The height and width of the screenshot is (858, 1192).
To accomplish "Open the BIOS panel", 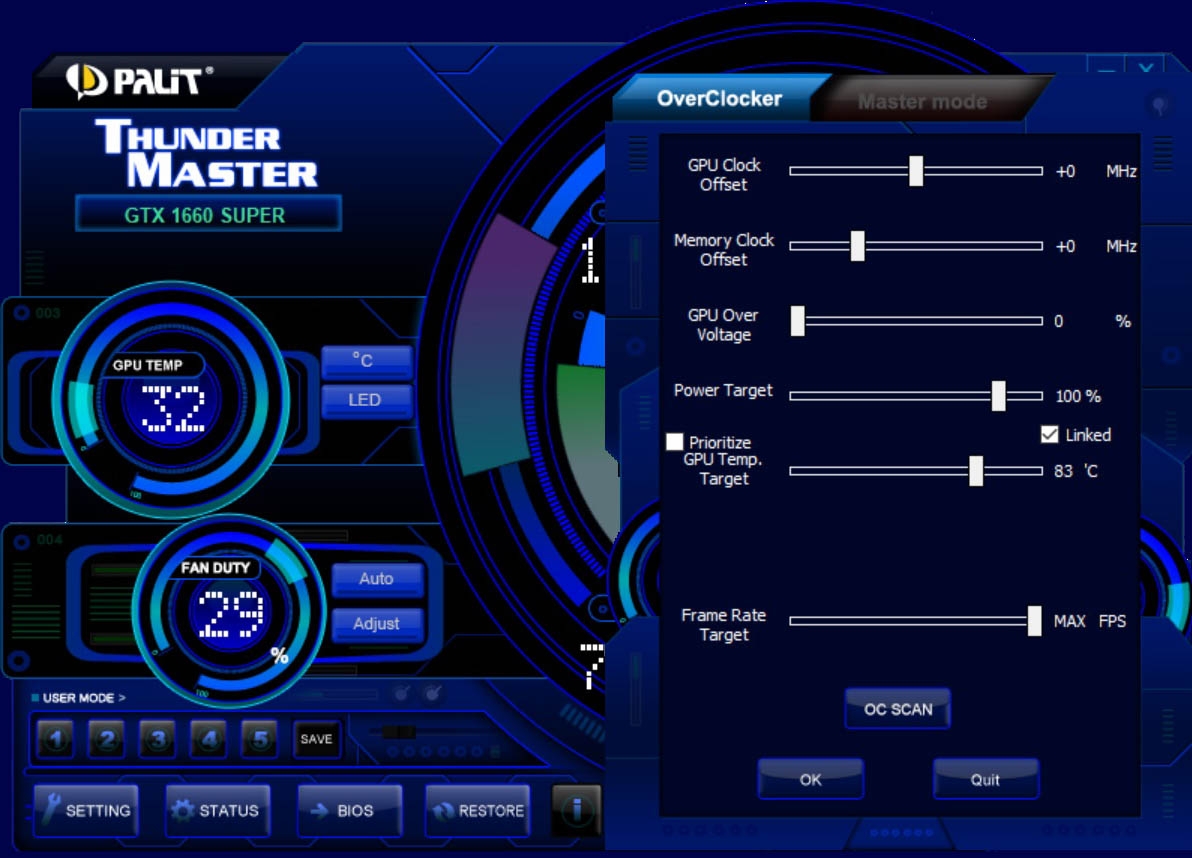I will click(349, 810).
